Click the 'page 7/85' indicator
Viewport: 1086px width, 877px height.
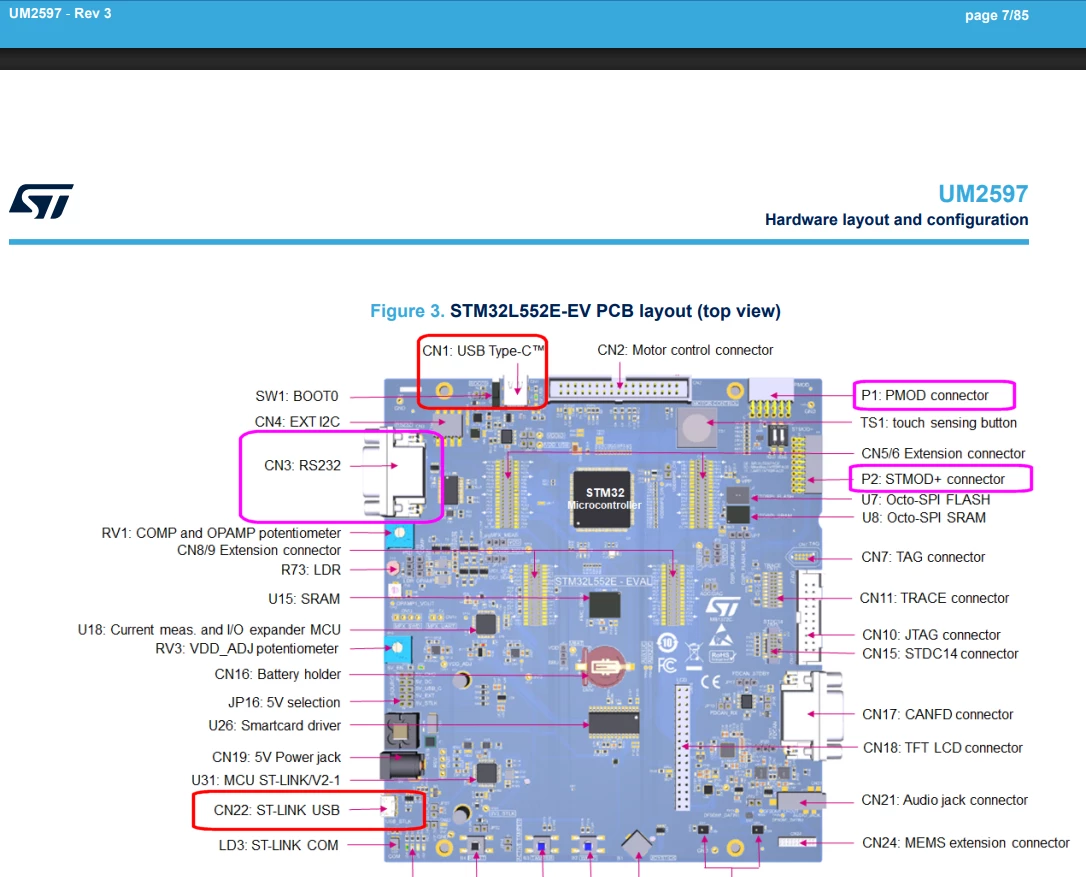coord(997,15)
